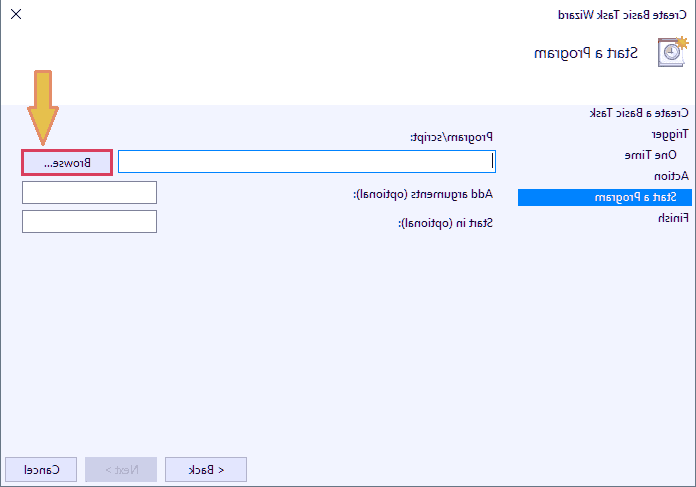696x487 pixels.
Task: Select the Finish step in sidebar
Action: tap(673, 218)
